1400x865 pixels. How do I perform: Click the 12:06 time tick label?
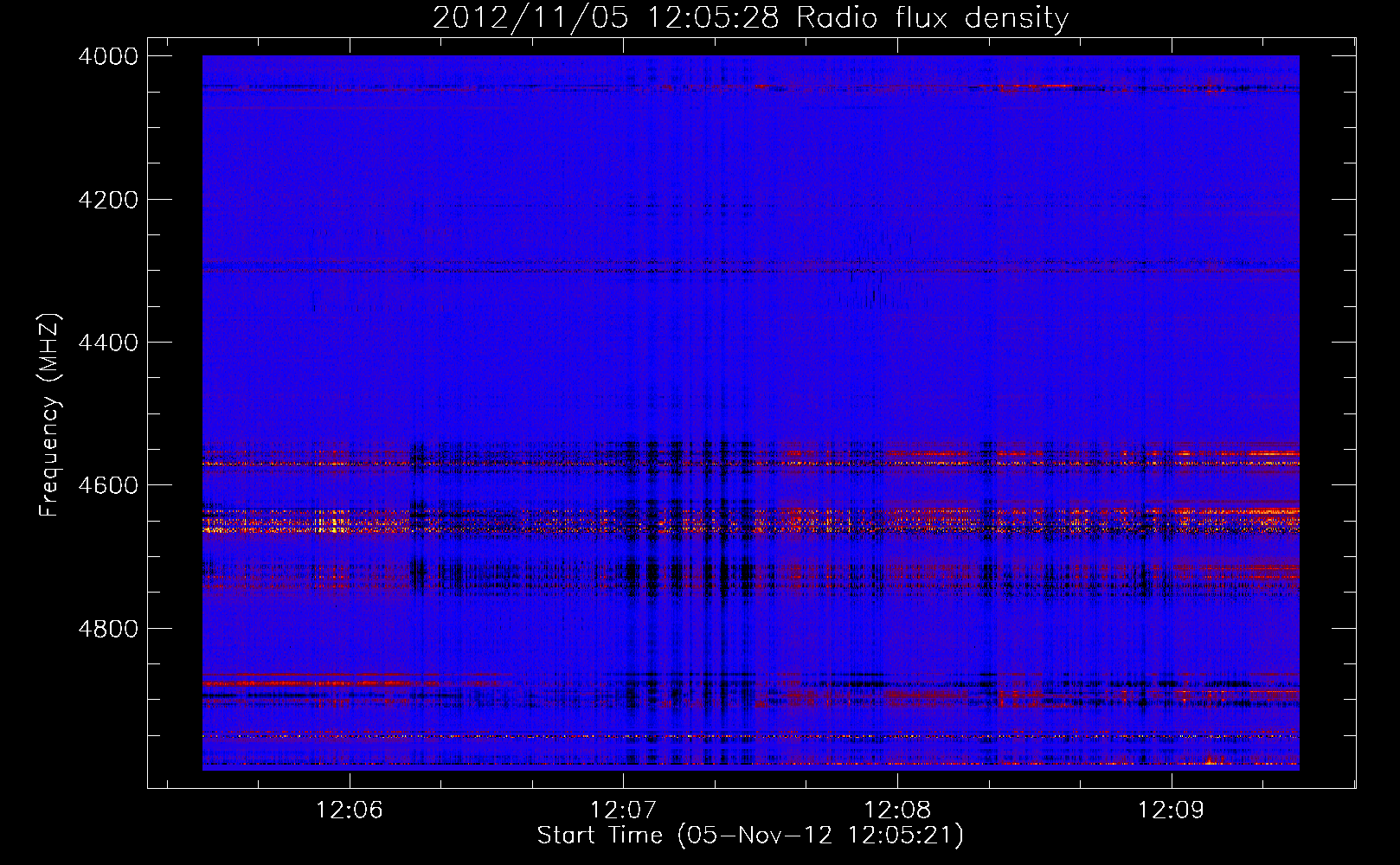(x=350, y=810)
